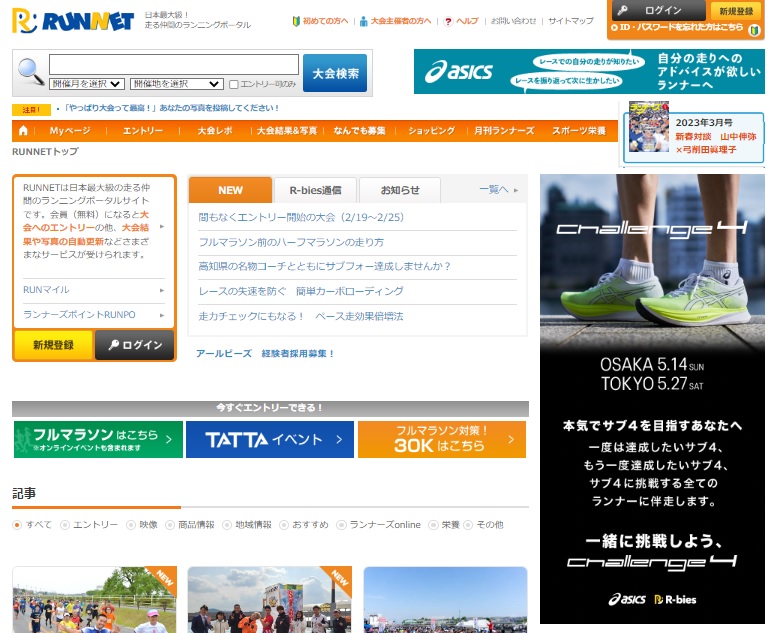Viewport: 770px width, 633px height.
Task: Open the サイトマップ link
Action: coord(571,21)
